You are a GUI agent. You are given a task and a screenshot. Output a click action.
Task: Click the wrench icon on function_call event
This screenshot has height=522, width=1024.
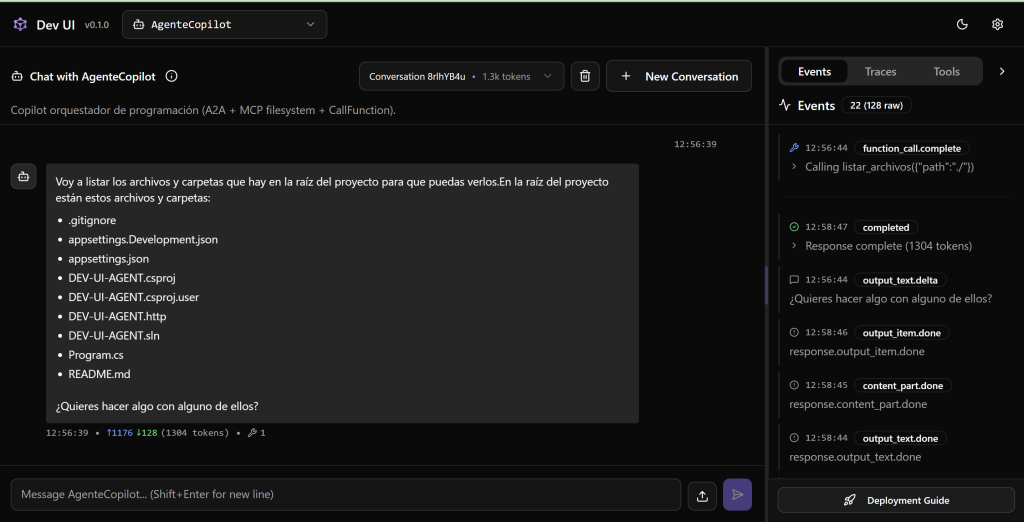(794, 148)
